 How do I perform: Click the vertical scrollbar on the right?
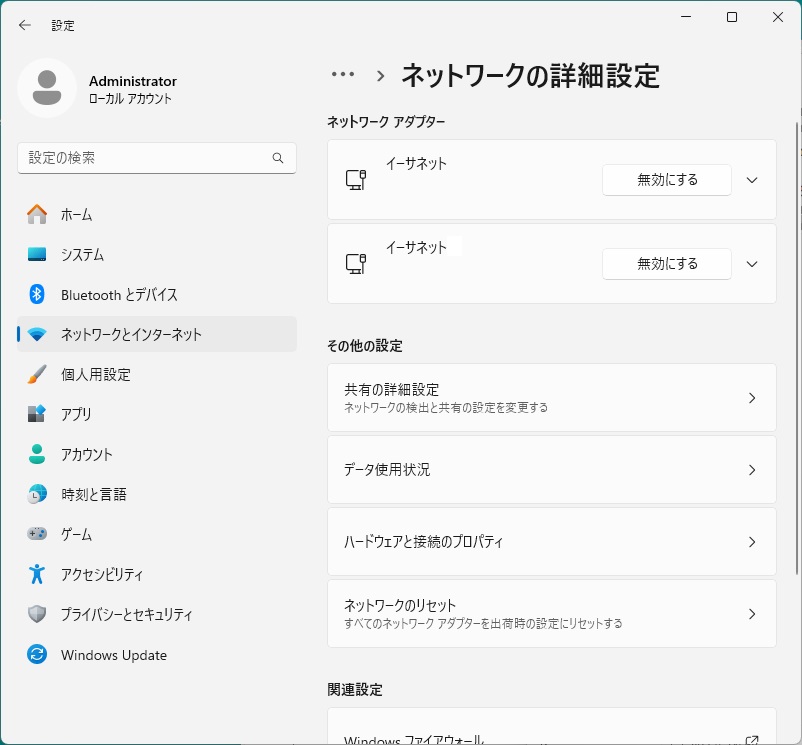point(797,348)
